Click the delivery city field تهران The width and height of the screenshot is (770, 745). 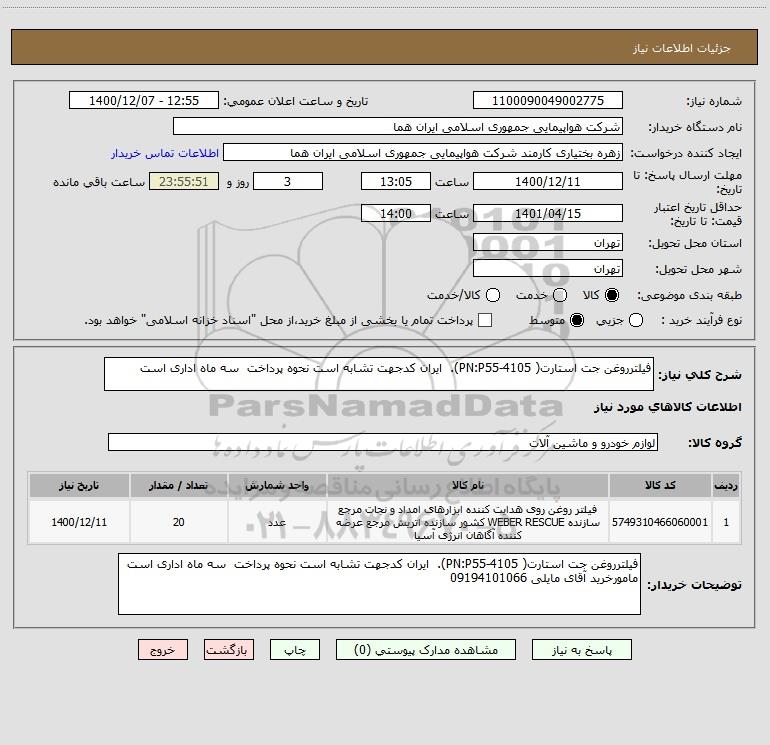548,269
